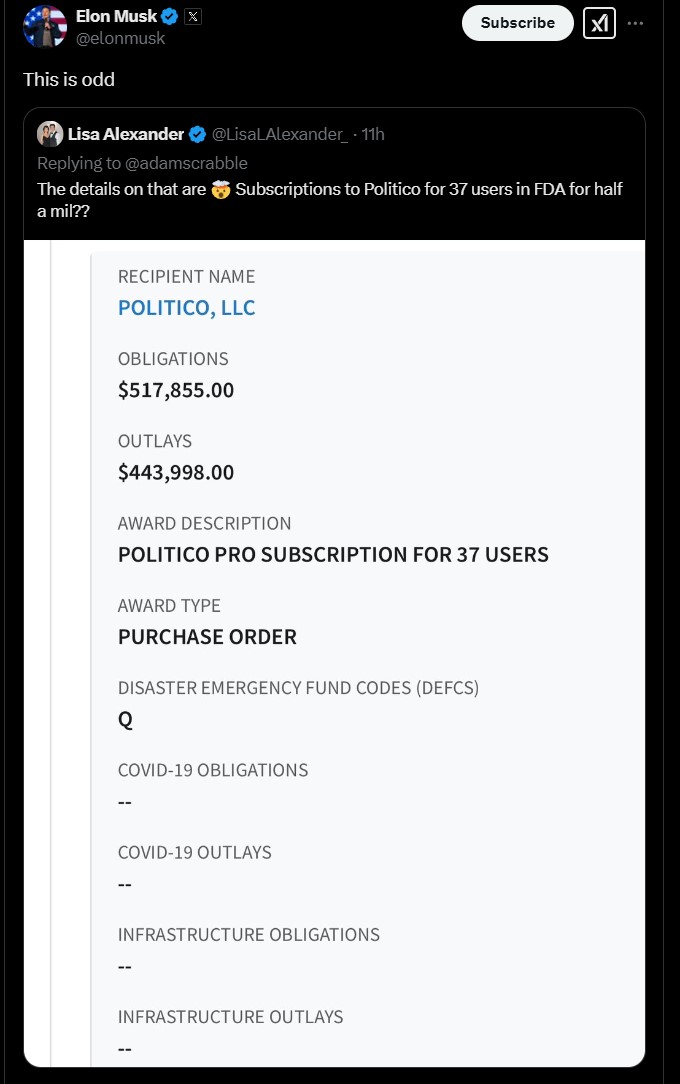The width and height of the screenshot is (680, 1084).
Task: Open the image at the $517,855.00 obligations figure
Action: (x=176, y=390)
